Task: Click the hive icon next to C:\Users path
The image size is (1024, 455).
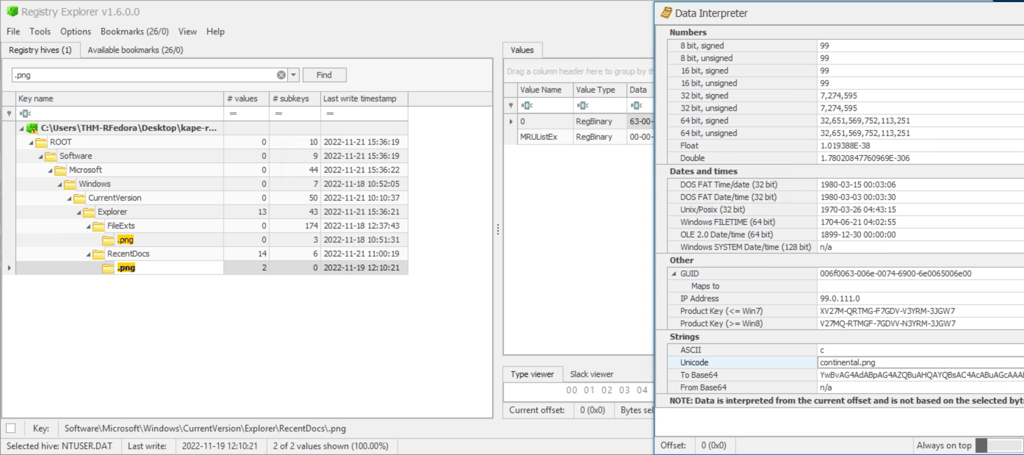Action: [34, 128]
